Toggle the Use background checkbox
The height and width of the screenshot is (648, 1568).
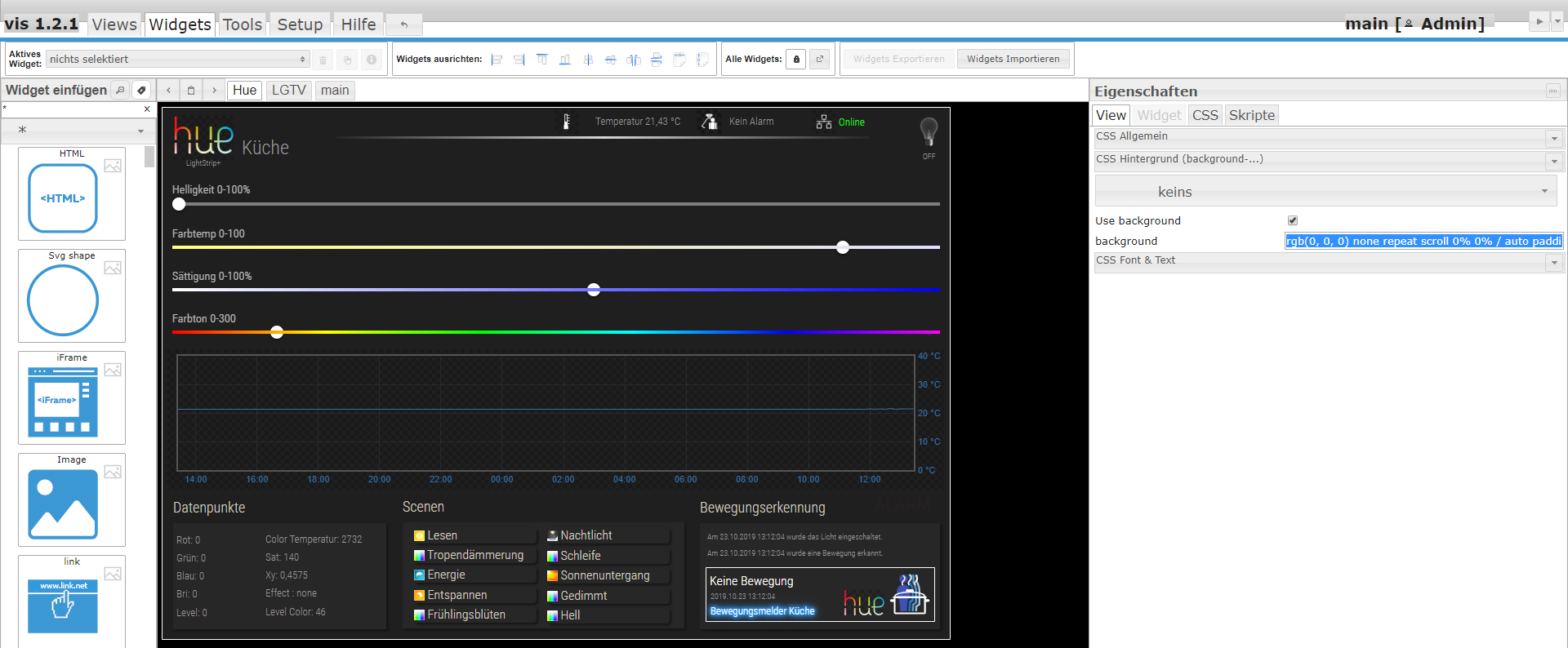pos(1293,220)
